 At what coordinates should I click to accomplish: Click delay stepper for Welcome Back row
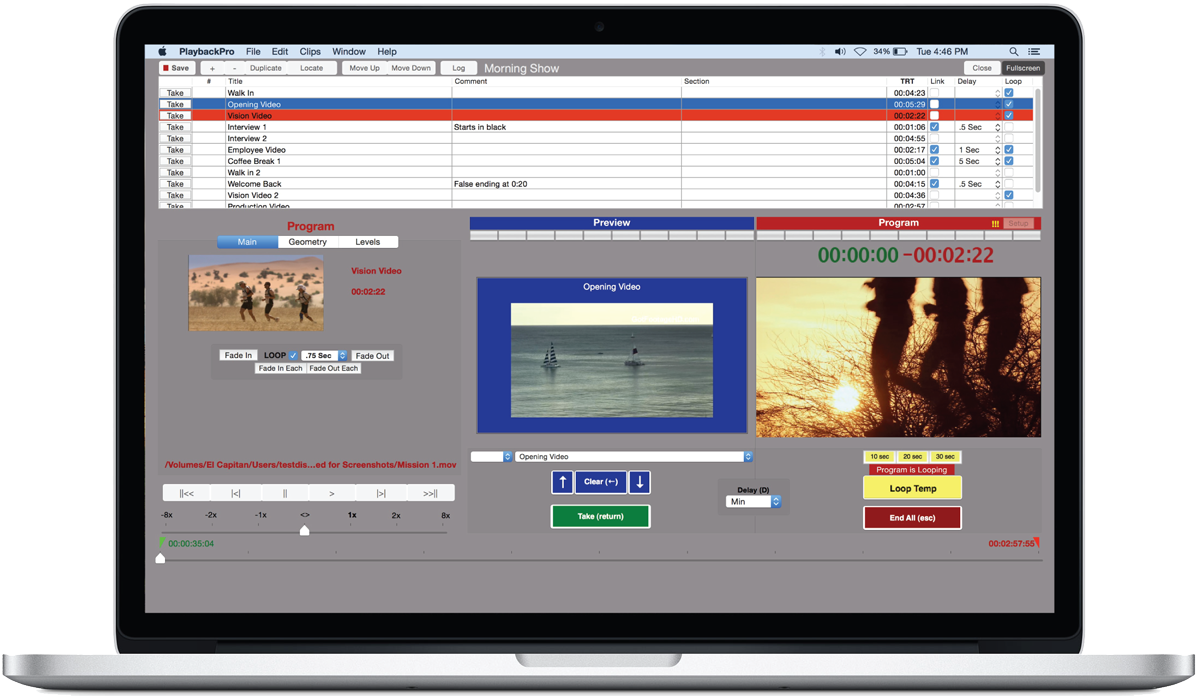pyautogui.click(x=997, y=184)
